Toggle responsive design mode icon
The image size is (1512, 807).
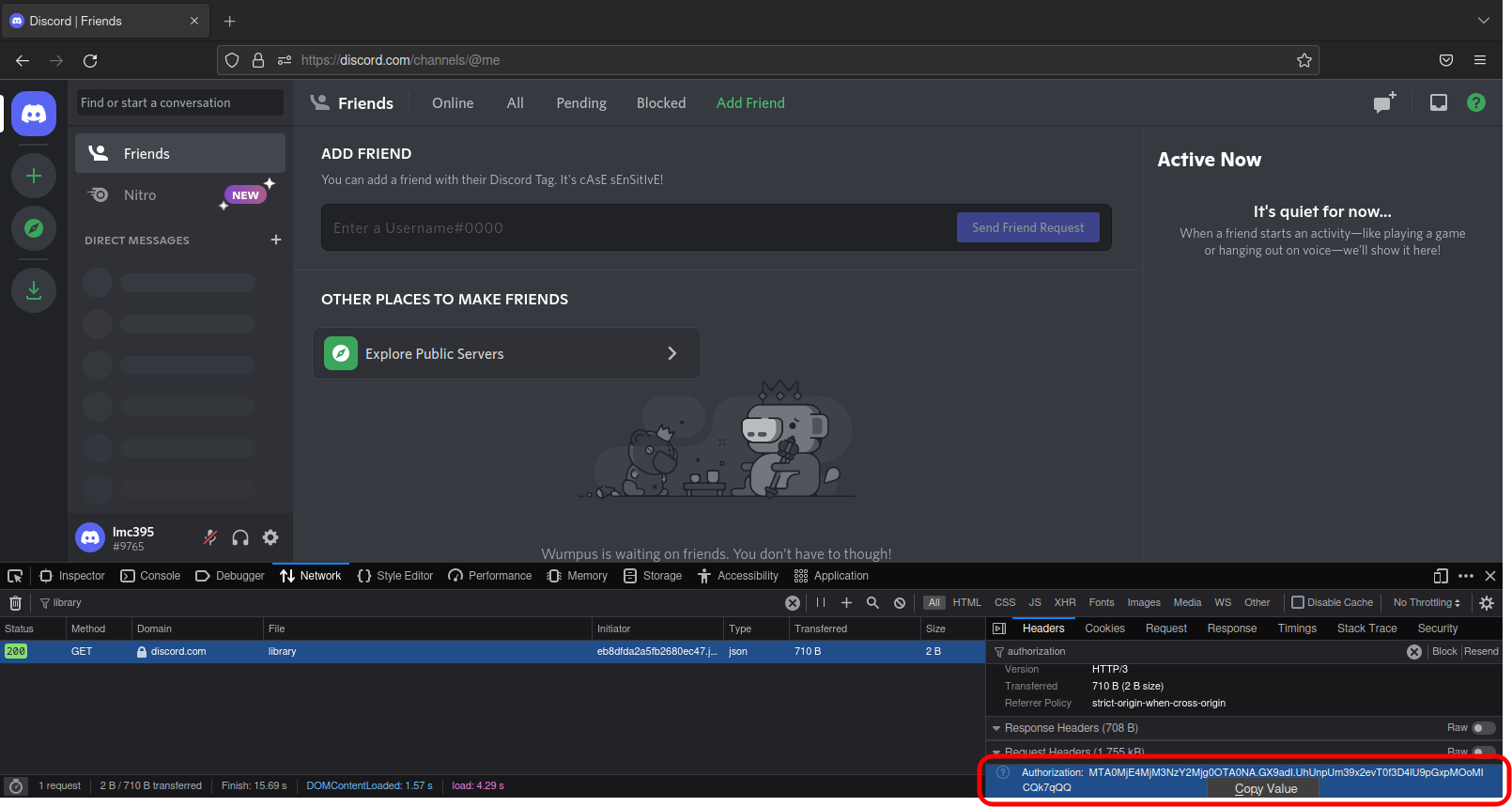click(x=1441, y=576)
